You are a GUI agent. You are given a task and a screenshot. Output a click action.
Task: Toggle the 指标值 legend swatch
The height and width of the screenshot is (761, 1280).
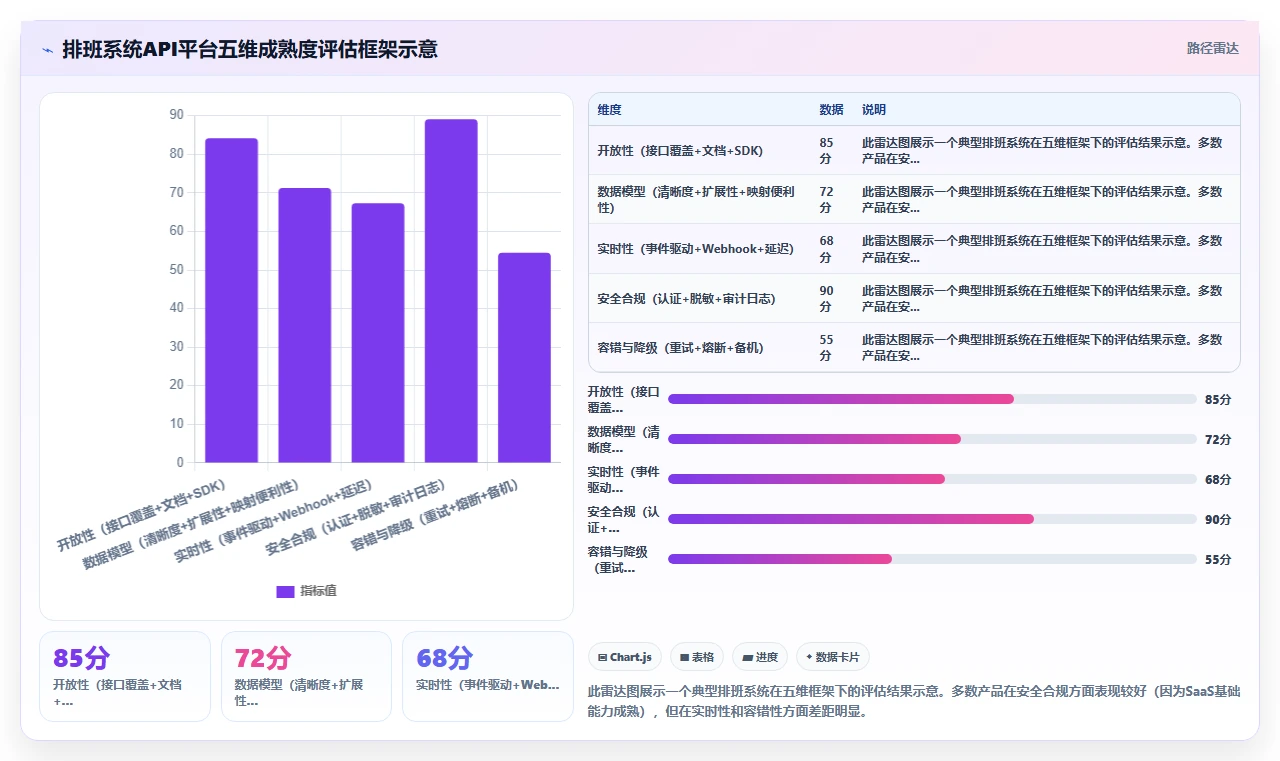285,591
